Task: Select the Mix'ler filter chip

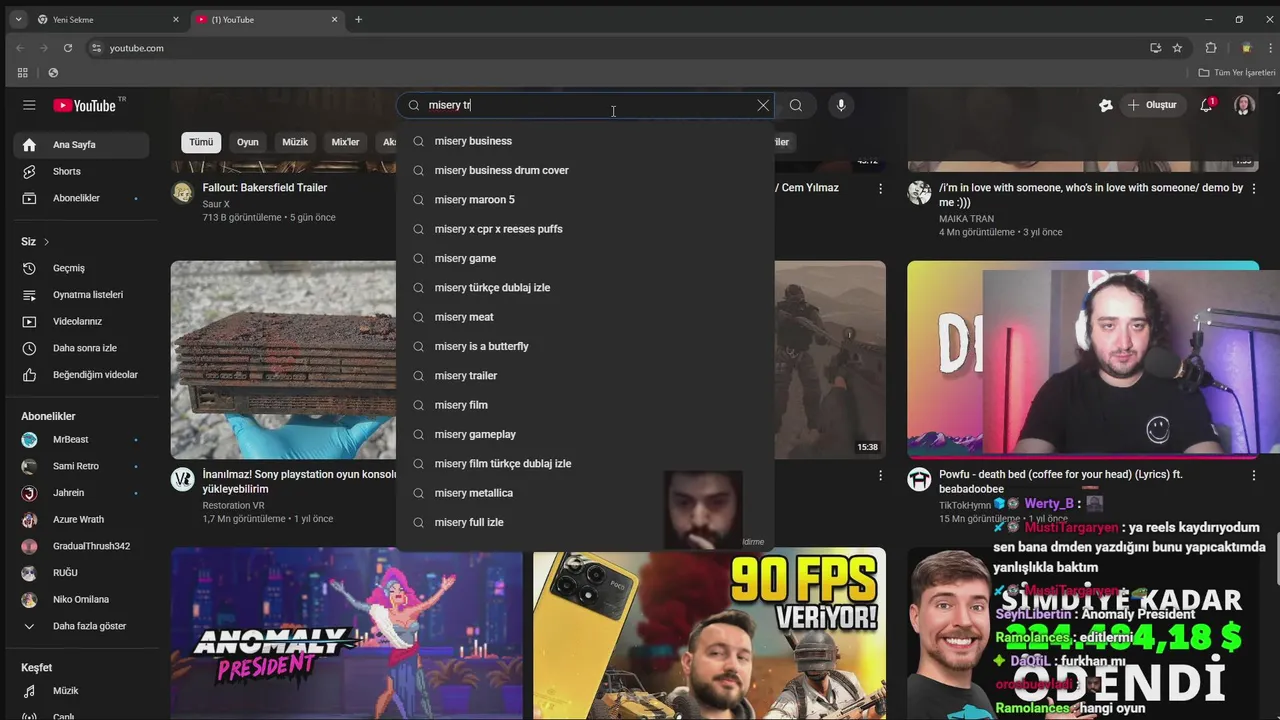Action: pos(345,142)
